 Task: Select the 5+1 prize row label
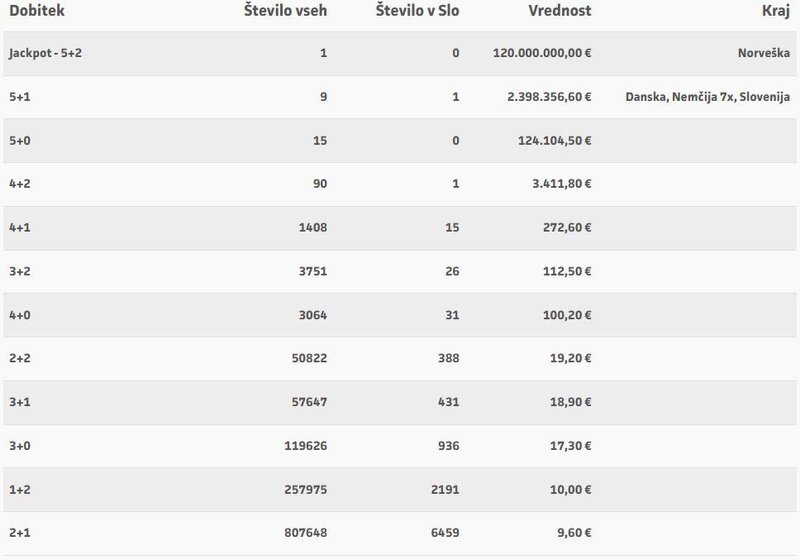point(20,97)
